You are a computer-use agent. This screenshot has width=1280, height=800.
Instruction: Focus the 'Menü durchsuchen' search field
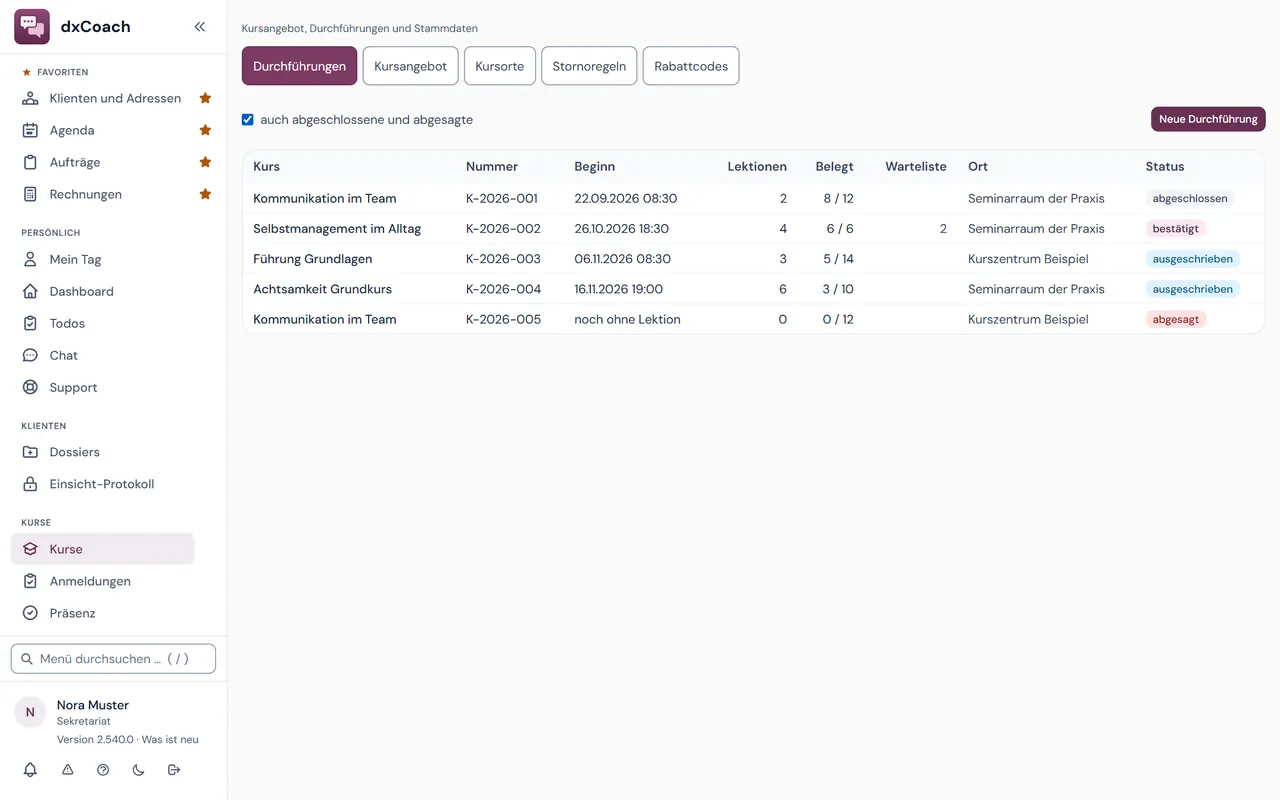point(113,659)
